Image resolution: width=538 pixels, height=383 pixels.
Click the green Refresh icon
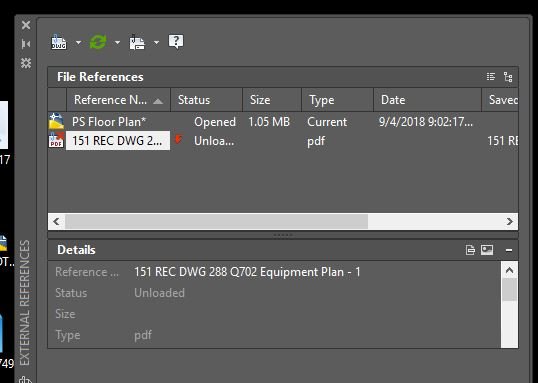(x=98, y=42)
